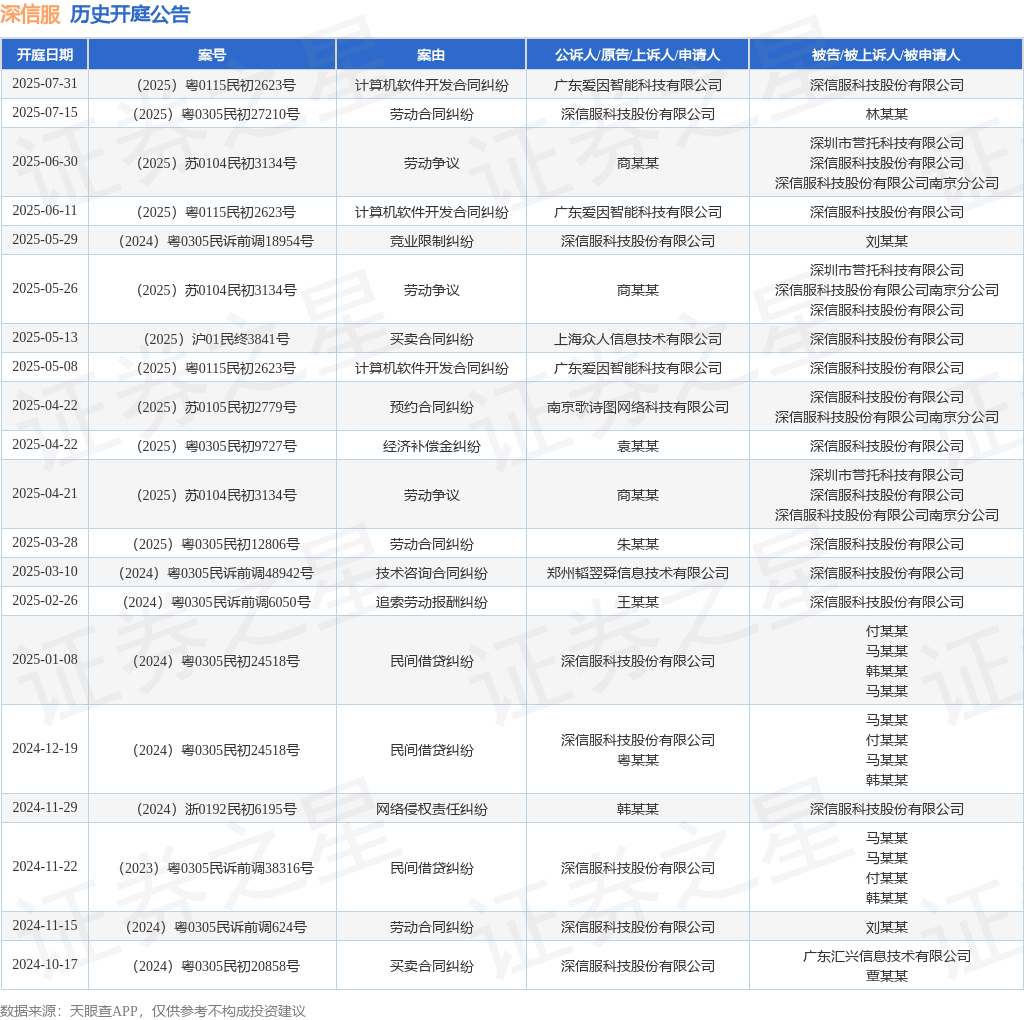Click date cell 2025-04-21
Viewport: 1024px width, 1020px height.
(x=44, y=494)
